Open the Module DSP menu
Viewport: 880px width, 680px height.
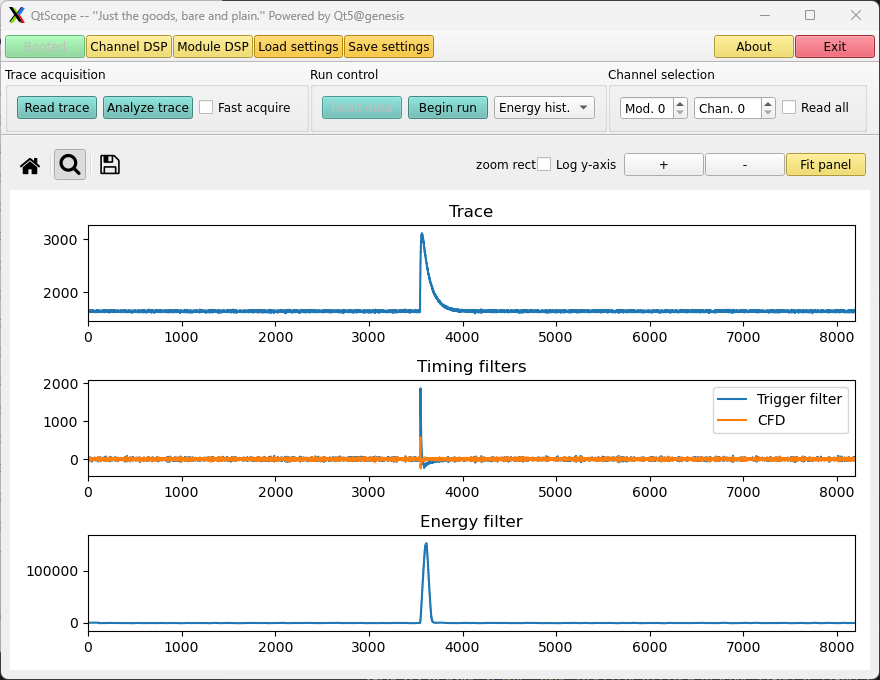coord(213,47)
